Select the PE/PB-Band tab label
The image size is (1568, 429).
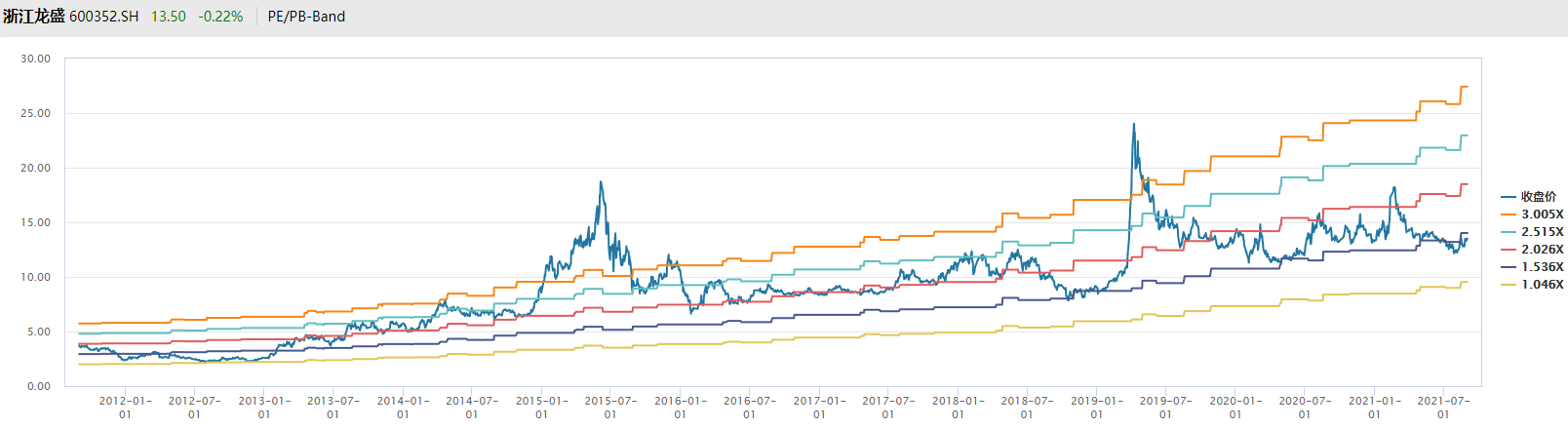(x=306, y=17)
